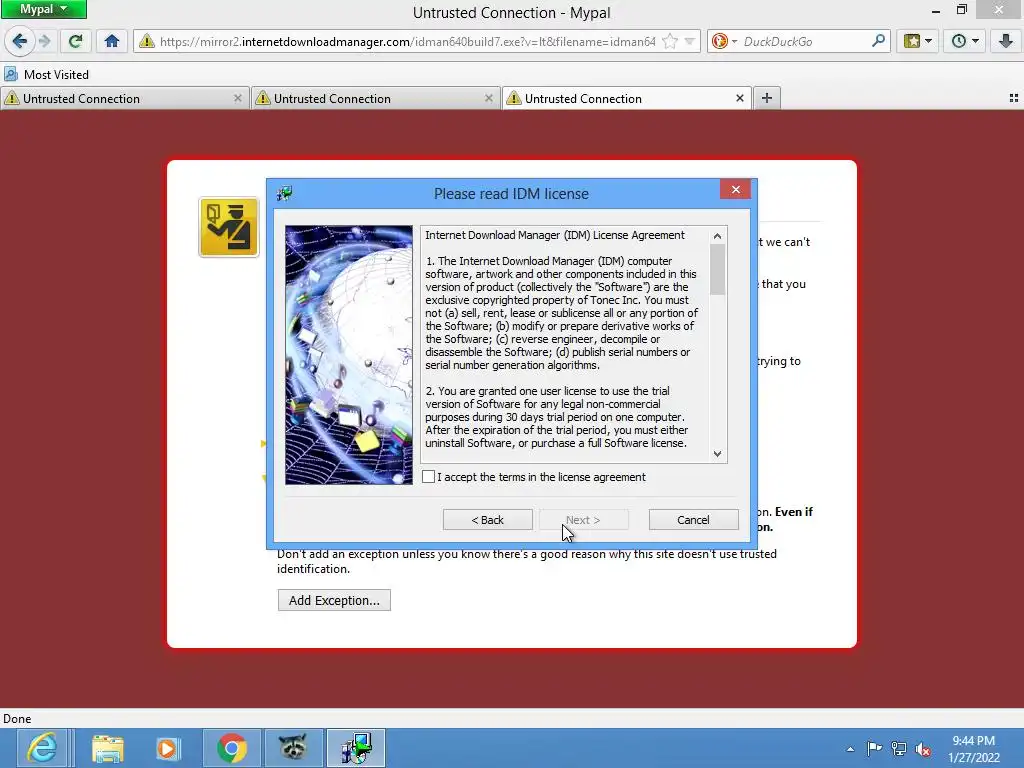Click the IDM installer title bar icon

(x=285, y=193)
